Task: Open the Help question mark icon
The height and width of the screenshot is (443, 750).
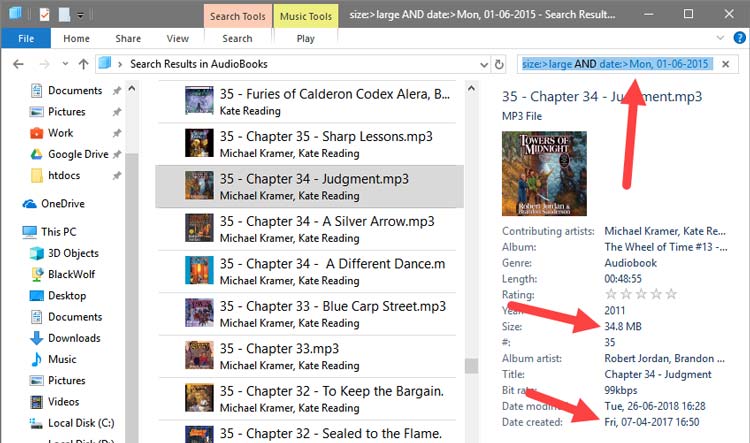Action: point(739,38)
